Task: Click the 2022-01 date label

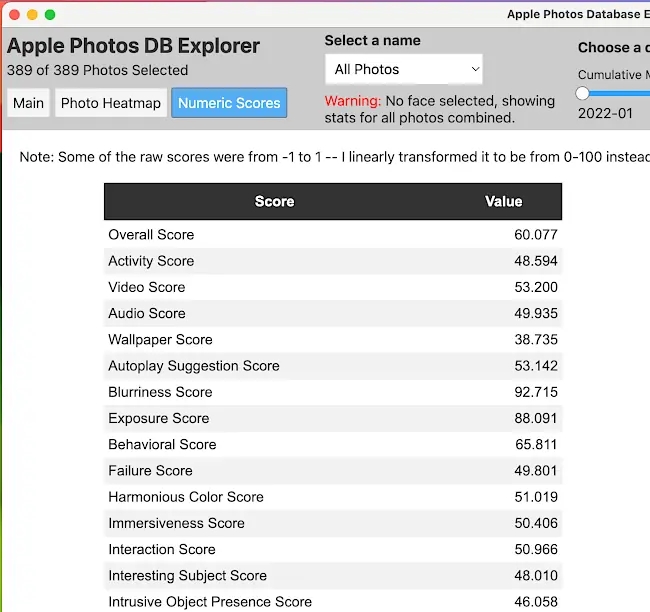Action: (x=605, y=113)
